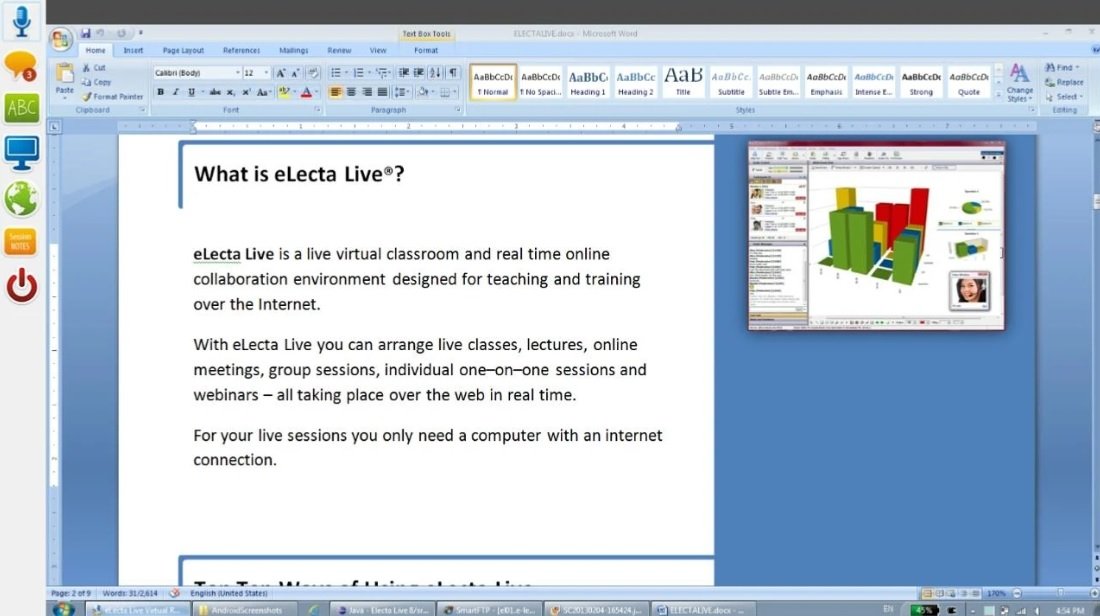The image size is (1100, 616).
Task: Click the Copy command
Action: [96, 82]
